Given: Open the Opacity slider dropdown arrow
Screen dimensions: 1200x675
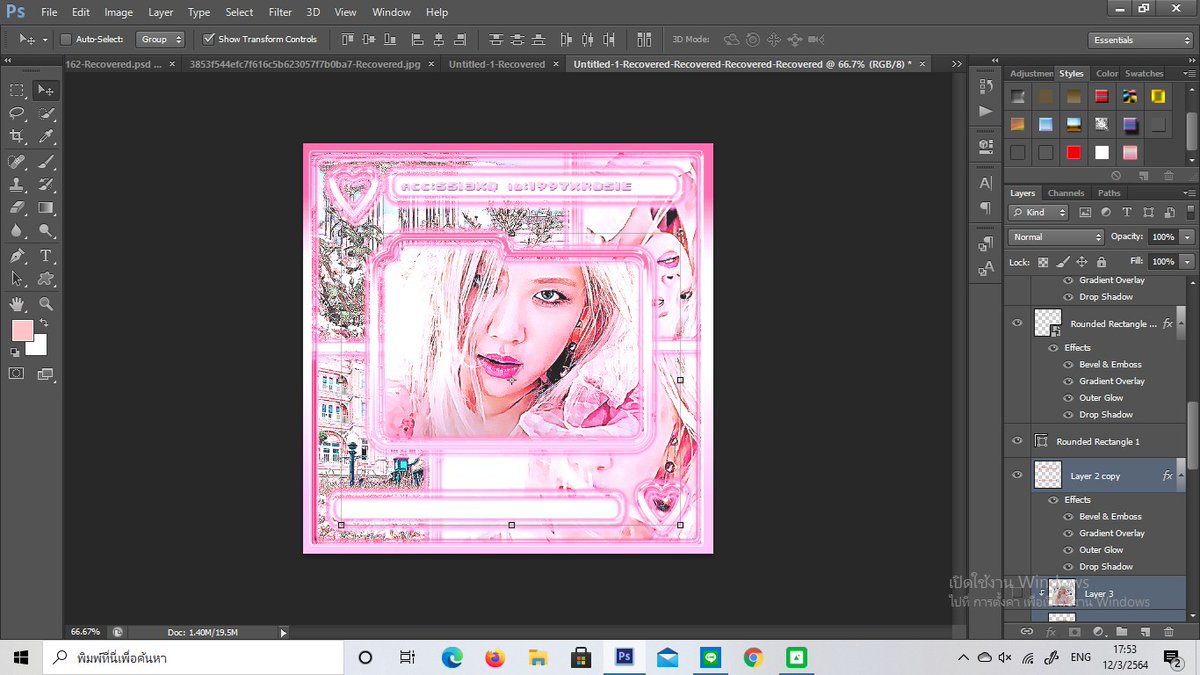Looking at the screenshot, I should (1187, 237).
